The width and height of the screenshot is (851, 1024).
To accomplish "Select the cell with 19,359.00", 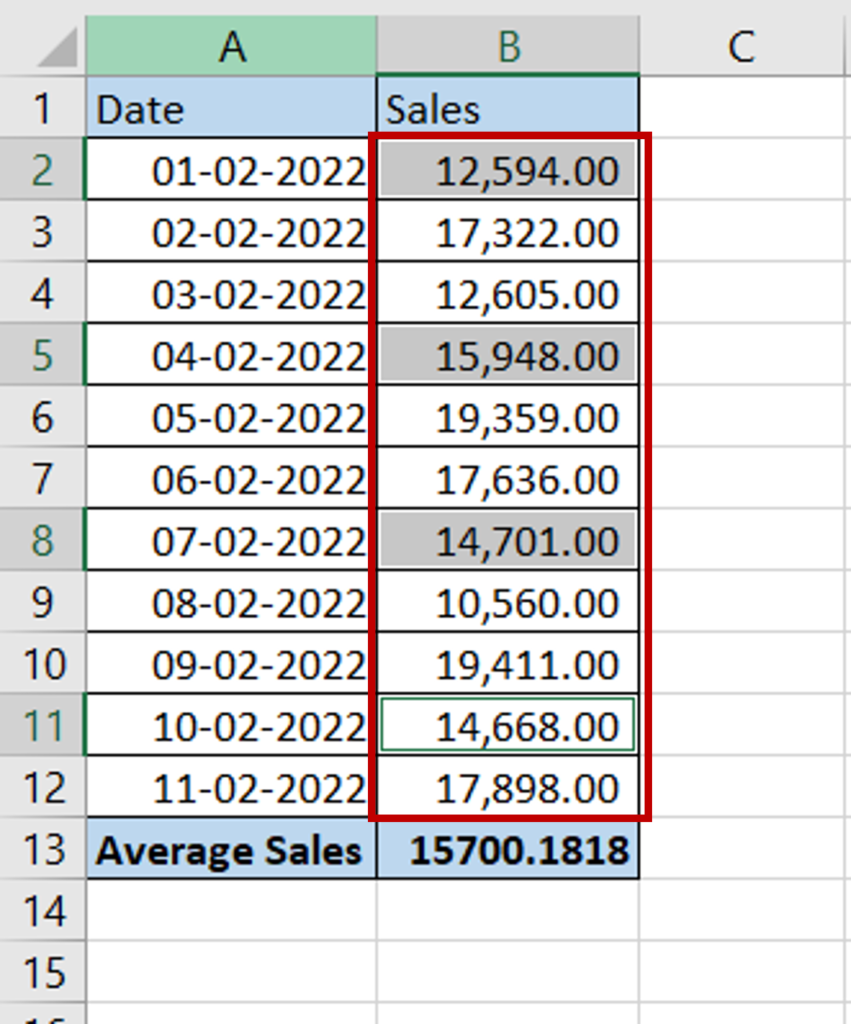I will [x=508, y=417].
